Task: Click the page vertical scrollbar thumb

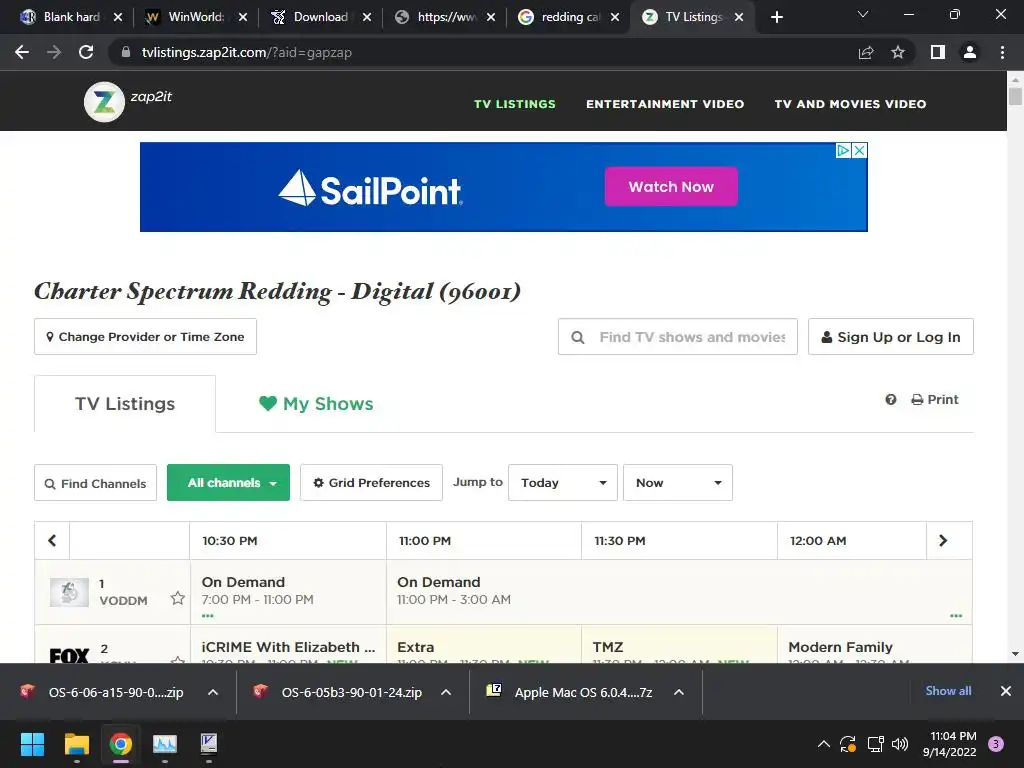Action: (x=1015, y=96)
